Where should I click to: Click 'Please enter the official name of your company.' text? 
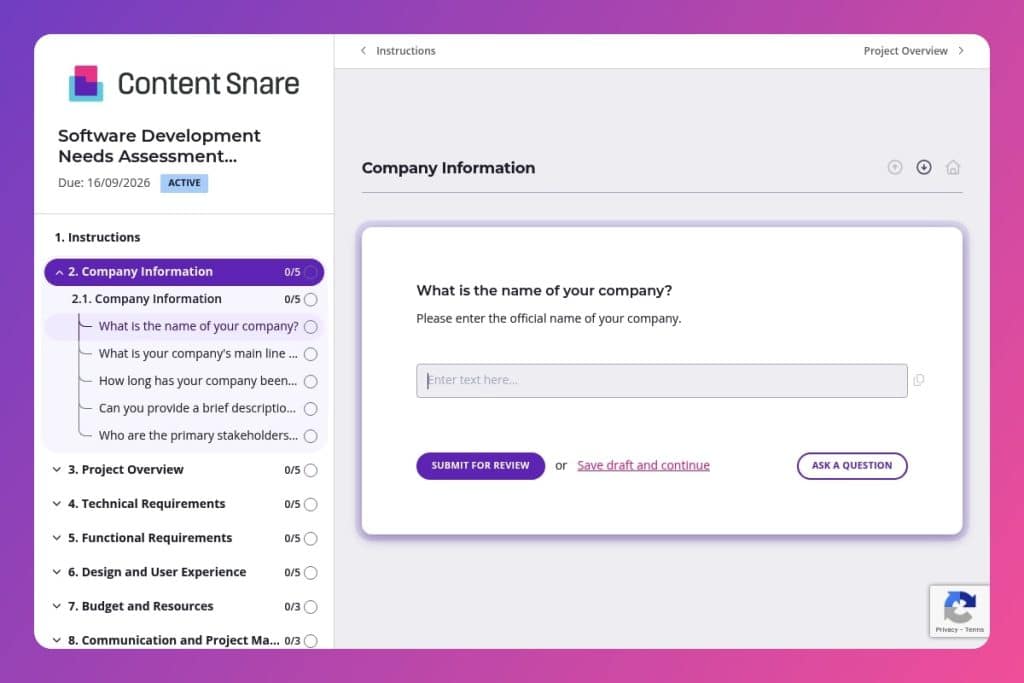549,319
